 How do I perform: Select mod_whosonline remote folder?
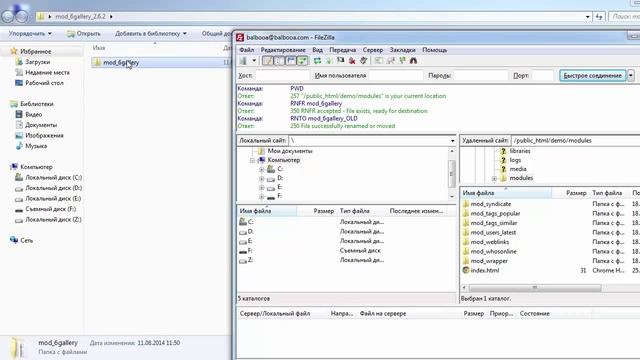[493, 251]
